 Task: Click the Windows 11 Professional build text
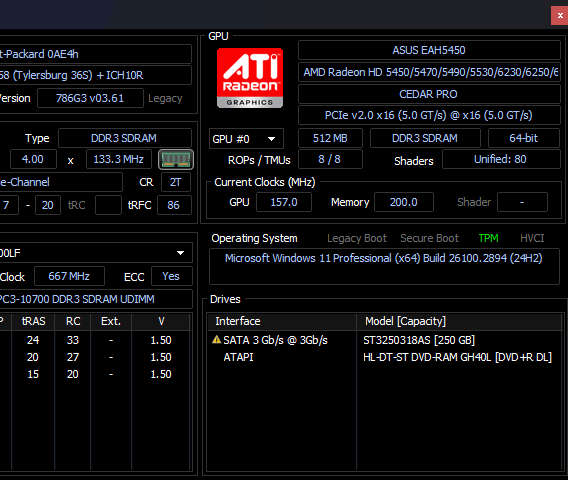pos(384,258)
